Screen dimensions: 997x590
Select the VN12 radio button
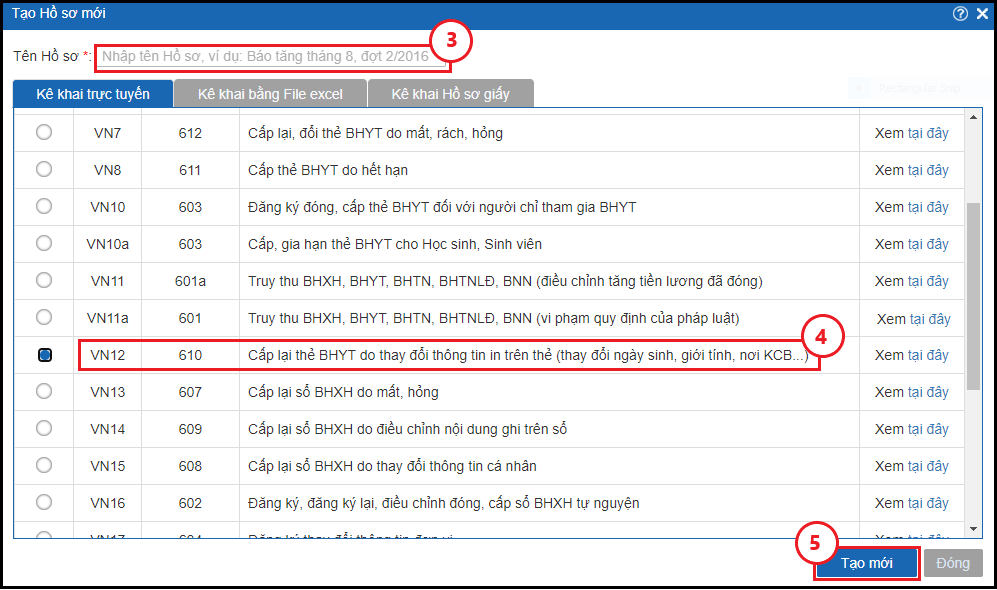tap(45, 355)
